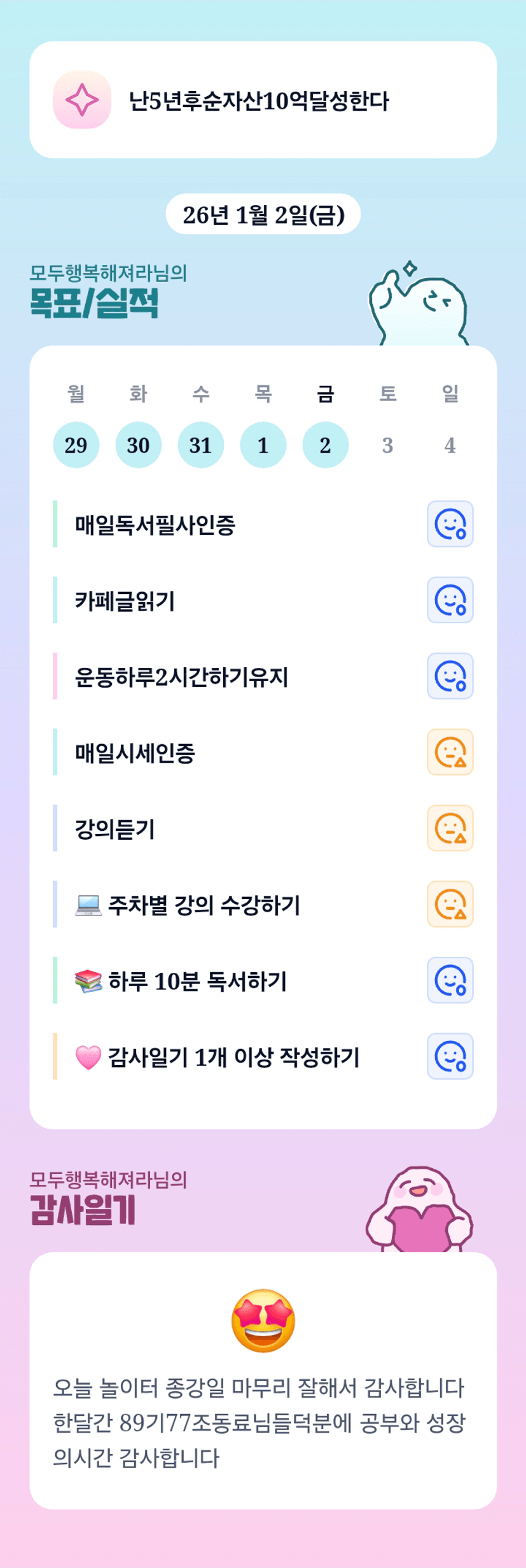Click the gratitude diary entry text

[x=259, y=1422]
